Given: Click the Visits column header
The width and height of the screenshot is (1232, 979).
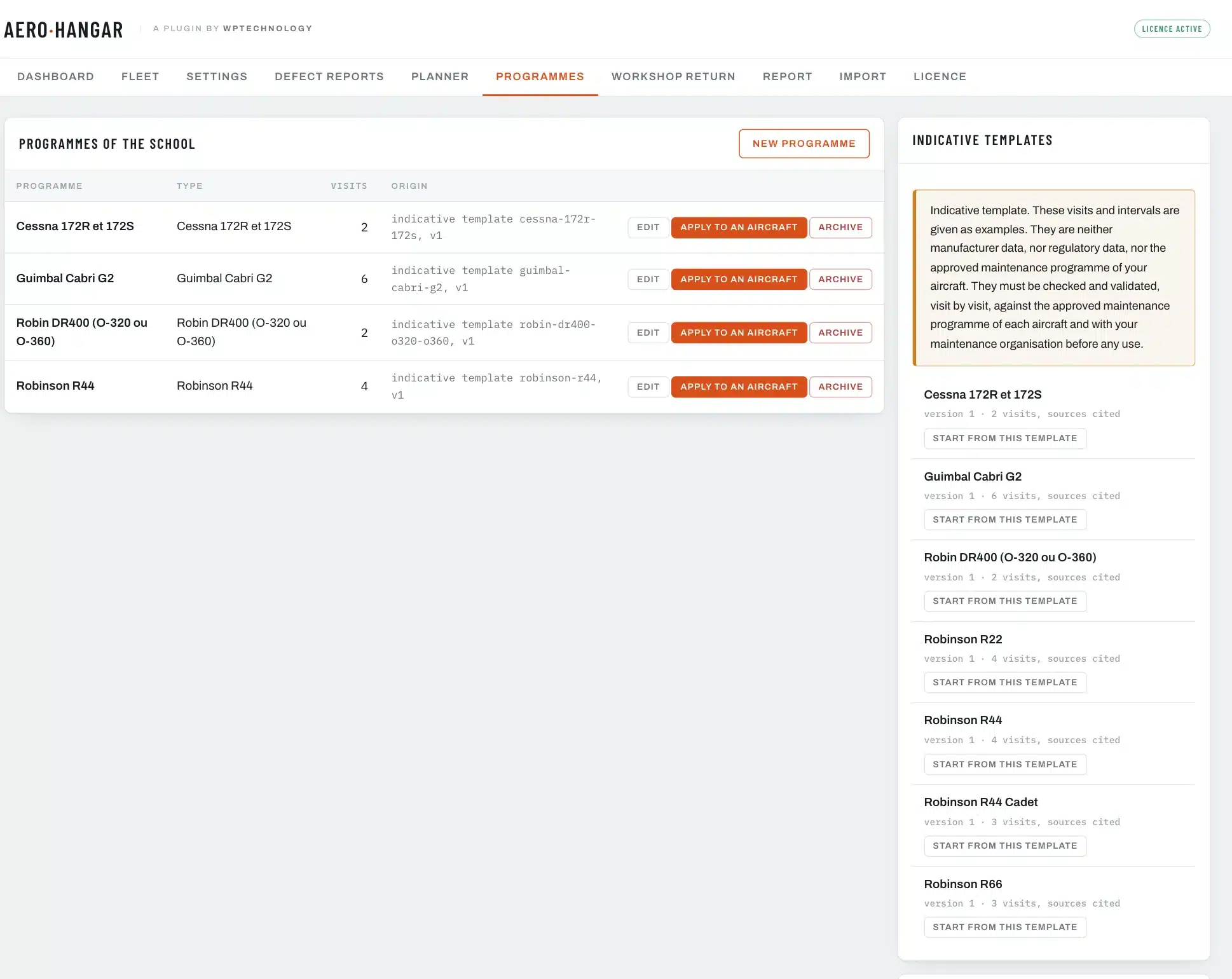Looking at the screenshot, I should pos(349,186).
